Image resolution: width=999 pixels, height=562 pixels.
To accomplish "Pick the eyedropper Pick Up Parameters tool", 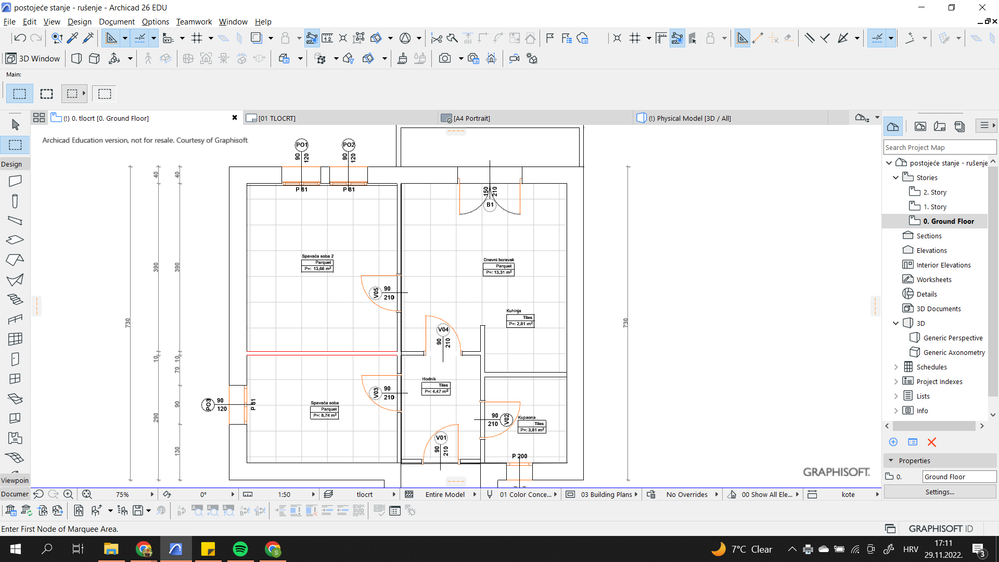I will (x=73, y=38).
